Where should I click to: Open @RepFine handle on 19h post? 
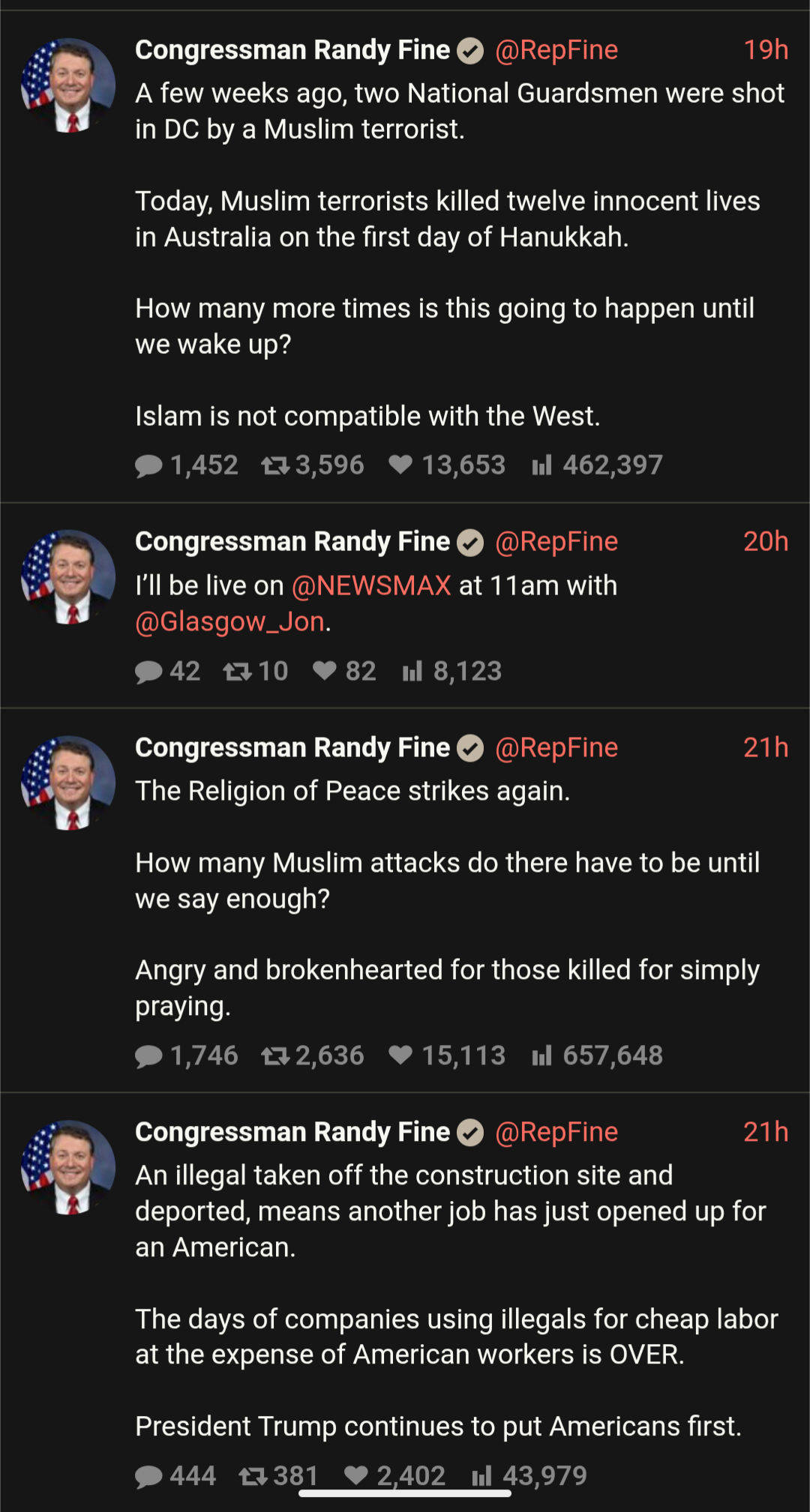(556, 50)
